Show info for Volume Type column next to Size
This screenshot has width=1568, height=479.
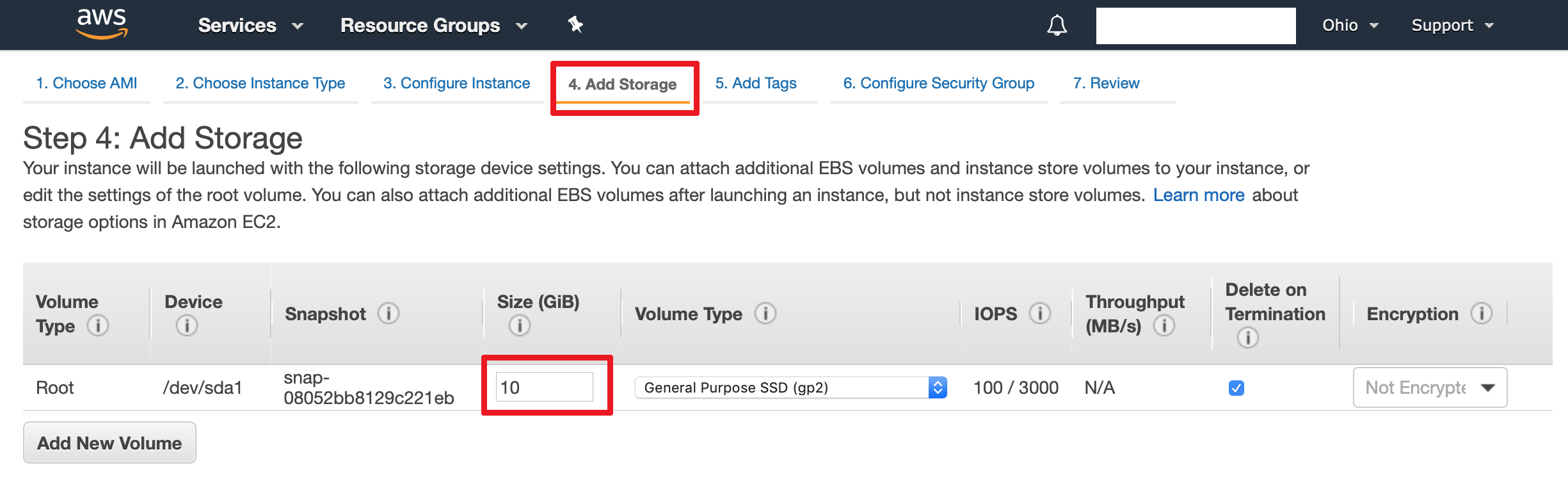tap(765, 314)
